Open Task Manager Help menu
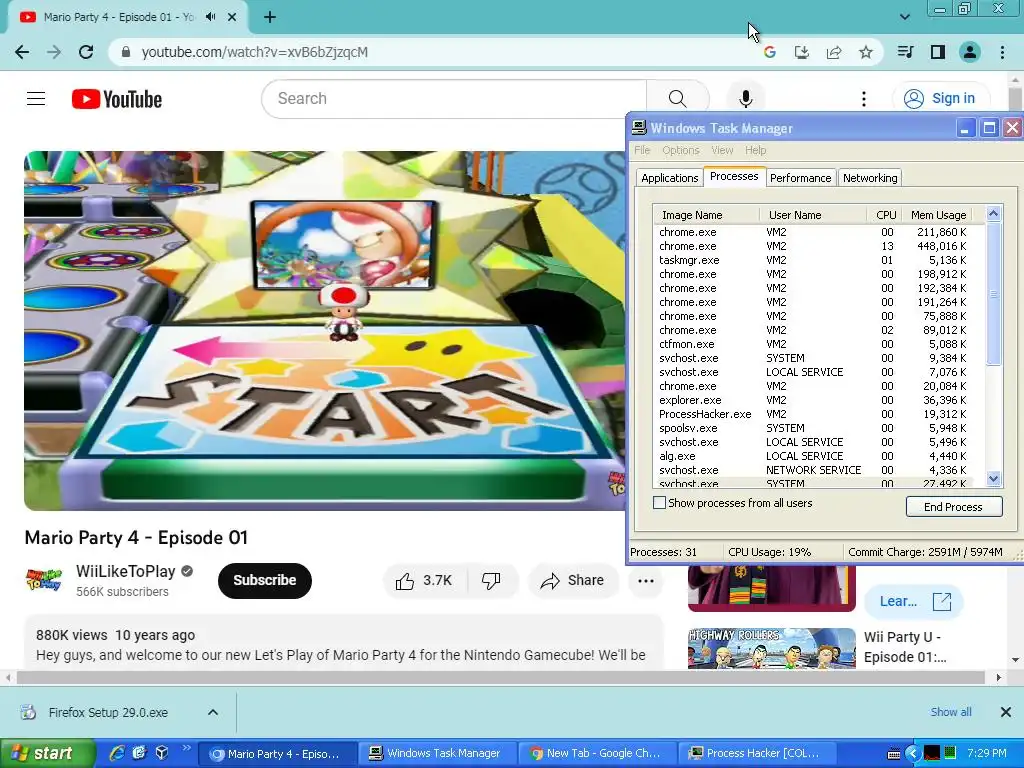This screenshot has height=768, width=1024. pos(756,150)
